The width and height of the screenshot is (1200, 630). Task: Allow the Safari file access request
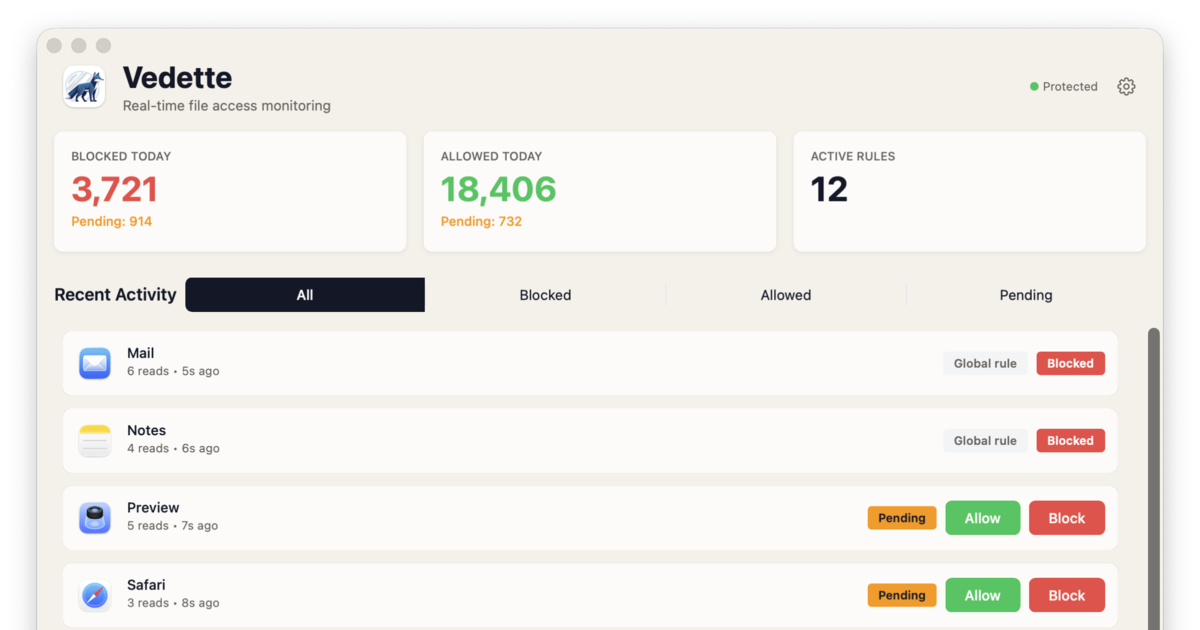982,595
